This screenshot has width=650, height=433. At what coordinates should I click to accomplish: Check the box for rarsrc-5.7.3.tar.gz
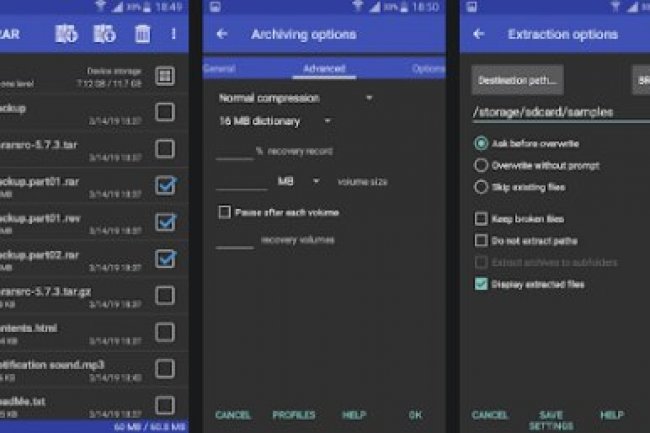tap(165, 295)
